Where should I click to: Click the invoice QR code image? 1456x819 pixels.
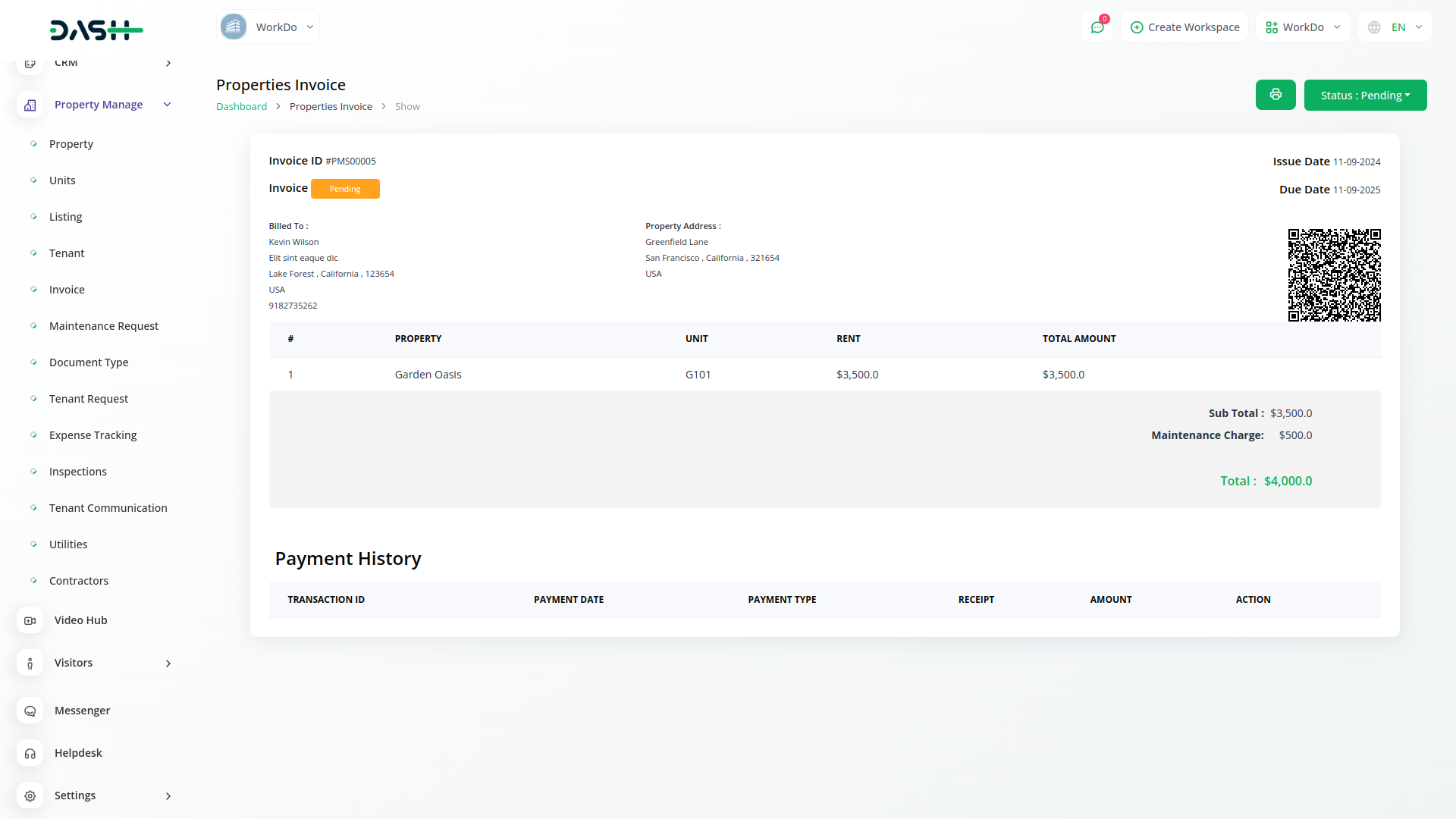[1334, 275]
